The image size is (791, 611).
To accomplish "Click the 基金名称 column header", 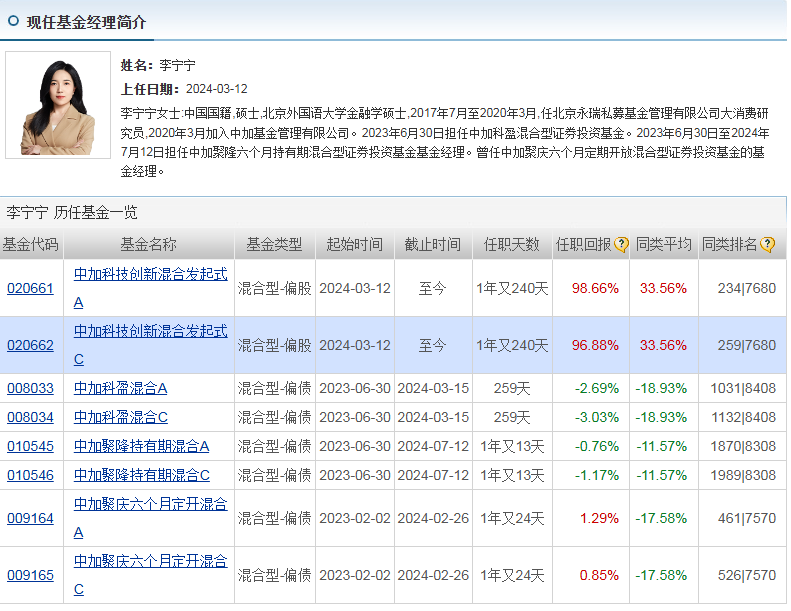I will (148, 245).
